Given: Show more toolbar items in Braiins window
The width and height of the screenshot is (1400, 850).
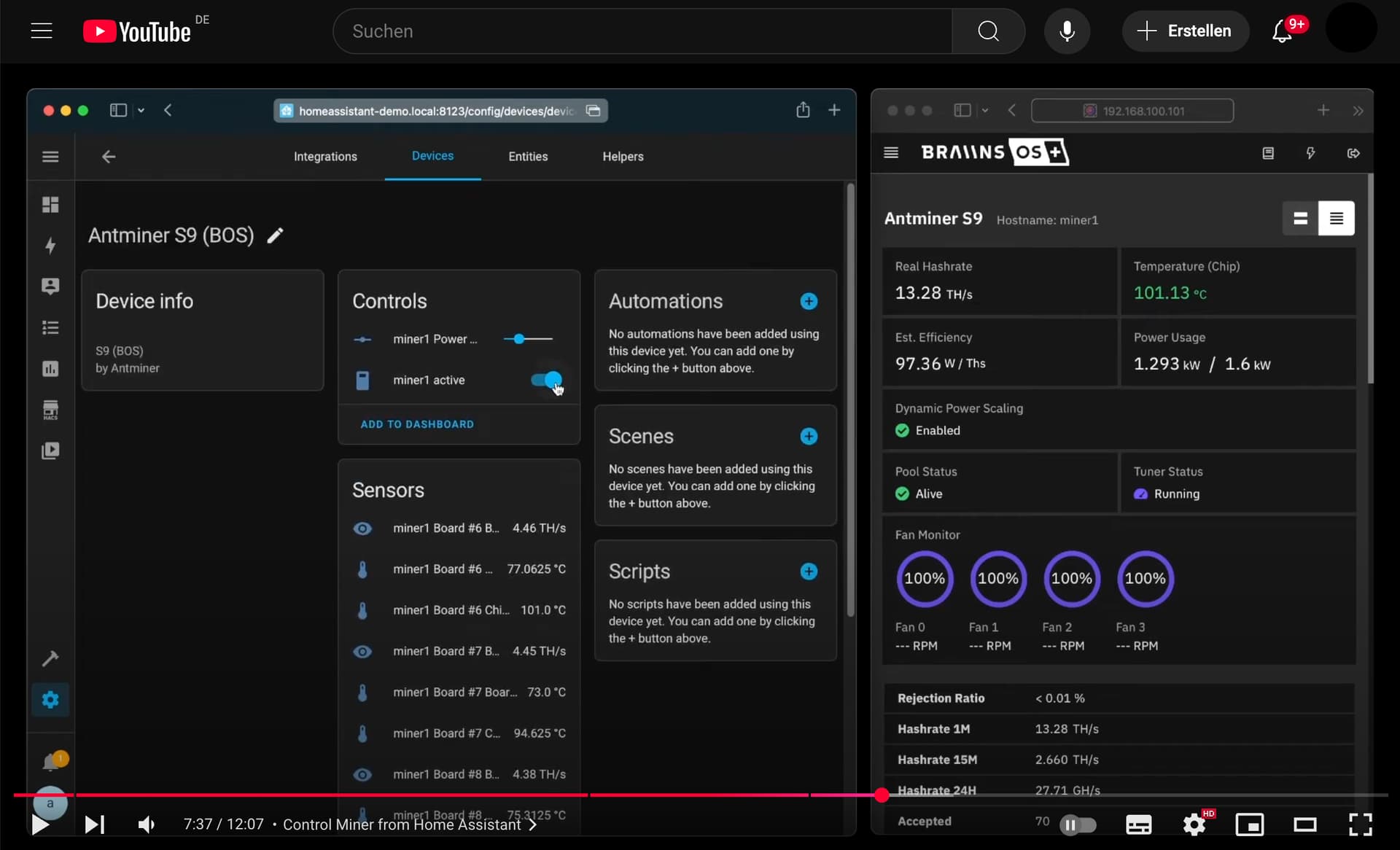Looking at the screenshot, I should coord(1358,111).
